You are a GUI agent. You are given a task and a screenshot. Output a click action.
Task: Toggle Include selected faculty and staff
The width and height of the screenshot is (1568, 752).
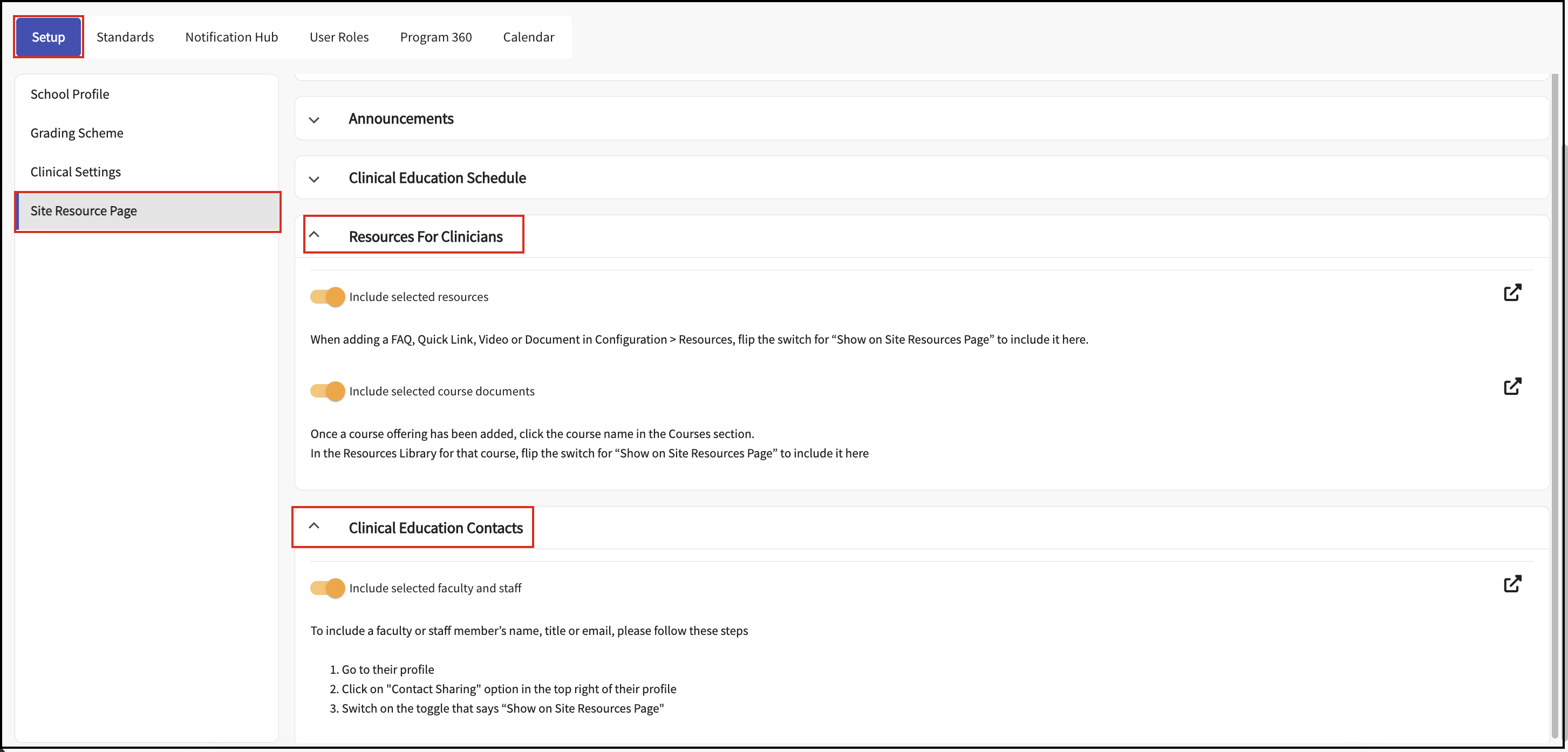pyautogui.click(x=328, y=587)
